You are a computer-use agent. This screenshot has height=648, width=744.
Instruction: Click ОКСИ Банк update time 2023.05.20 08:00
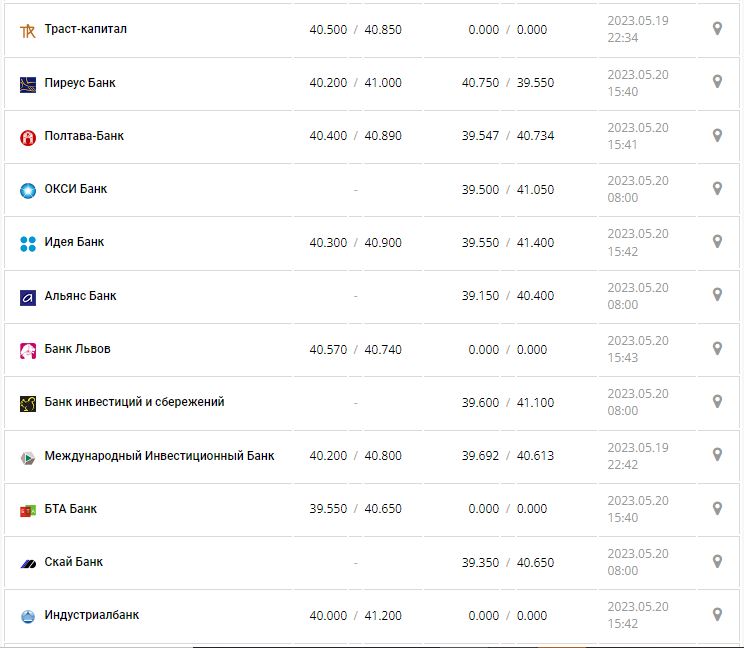point(638,189)
